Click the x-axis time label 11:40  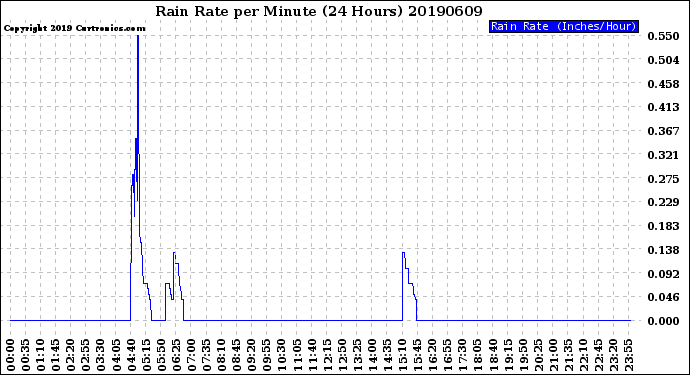pyautogui.click(x=312, y=355)
